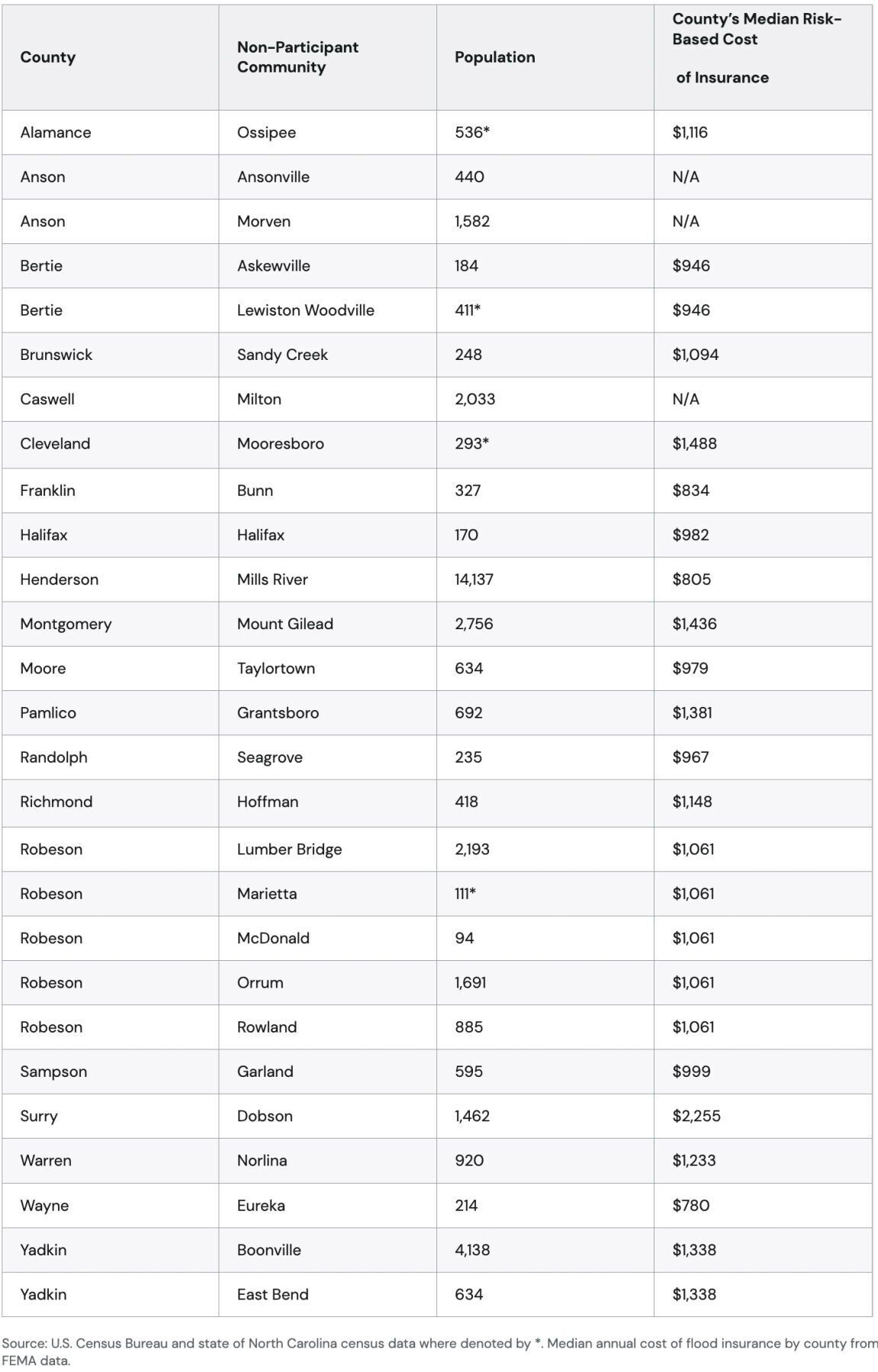Click the Boonville population 4,138
878x1372 pixels.
coord(472,1250)
